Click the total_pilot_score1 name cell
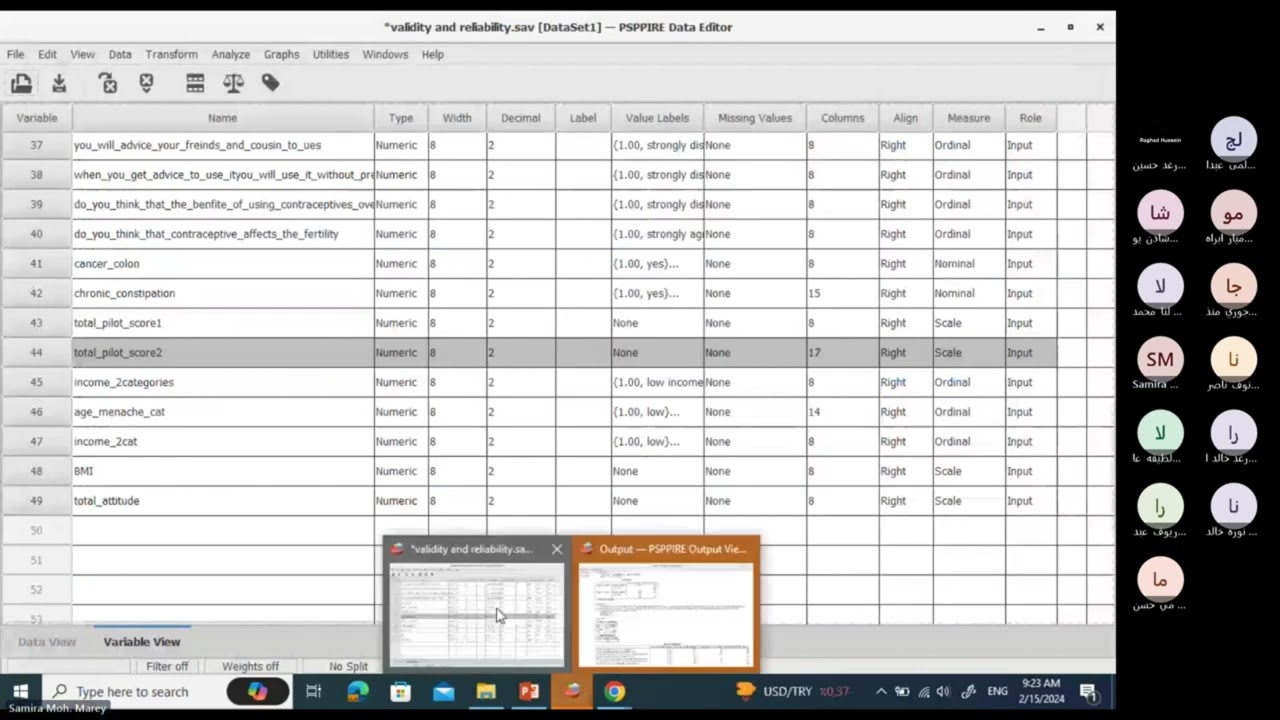The width and height of the screenshot is (1280, 720). (223, 323)
